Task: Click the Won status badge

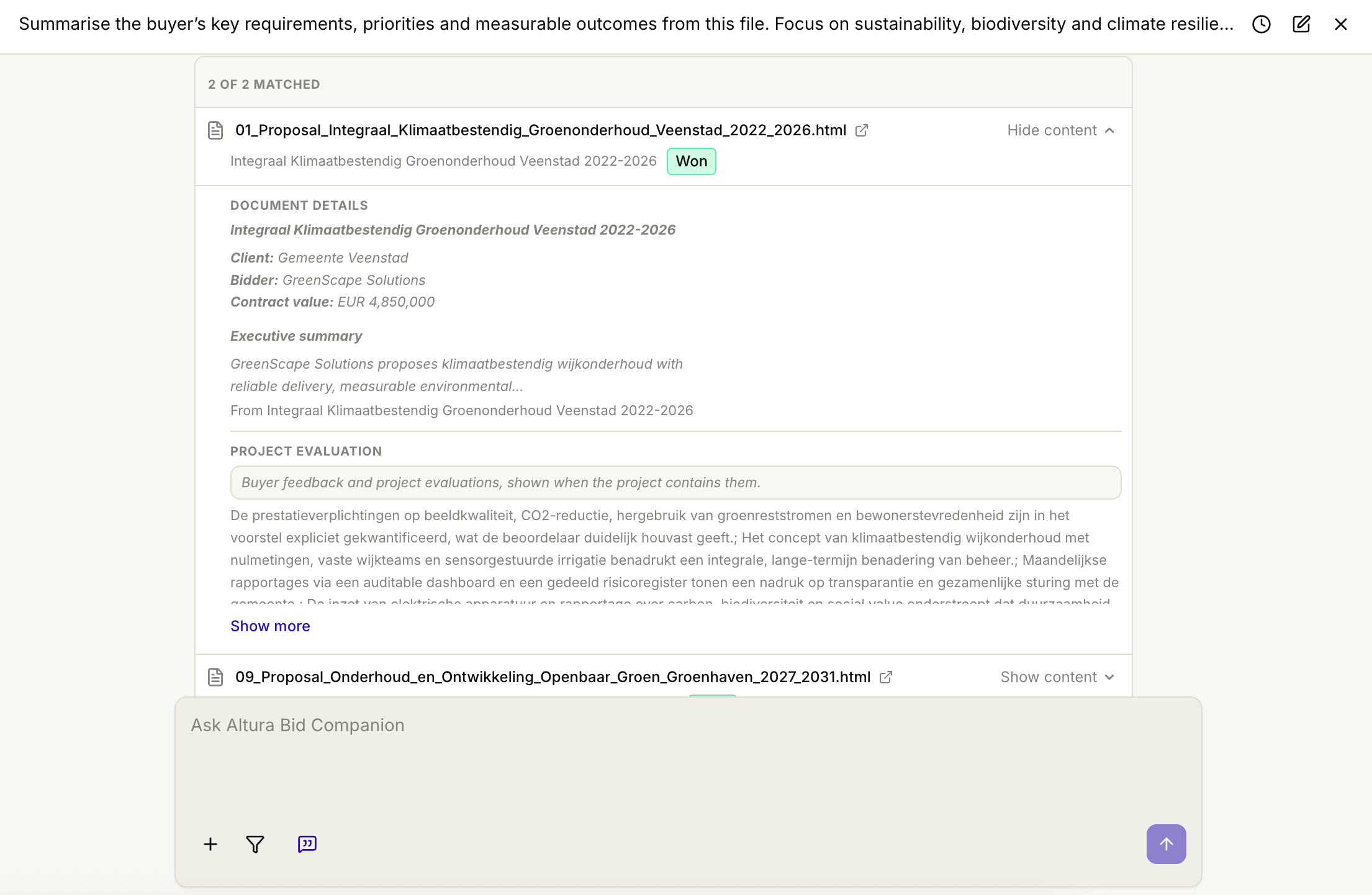Action: pyautogui.click(x=692, y=161)
